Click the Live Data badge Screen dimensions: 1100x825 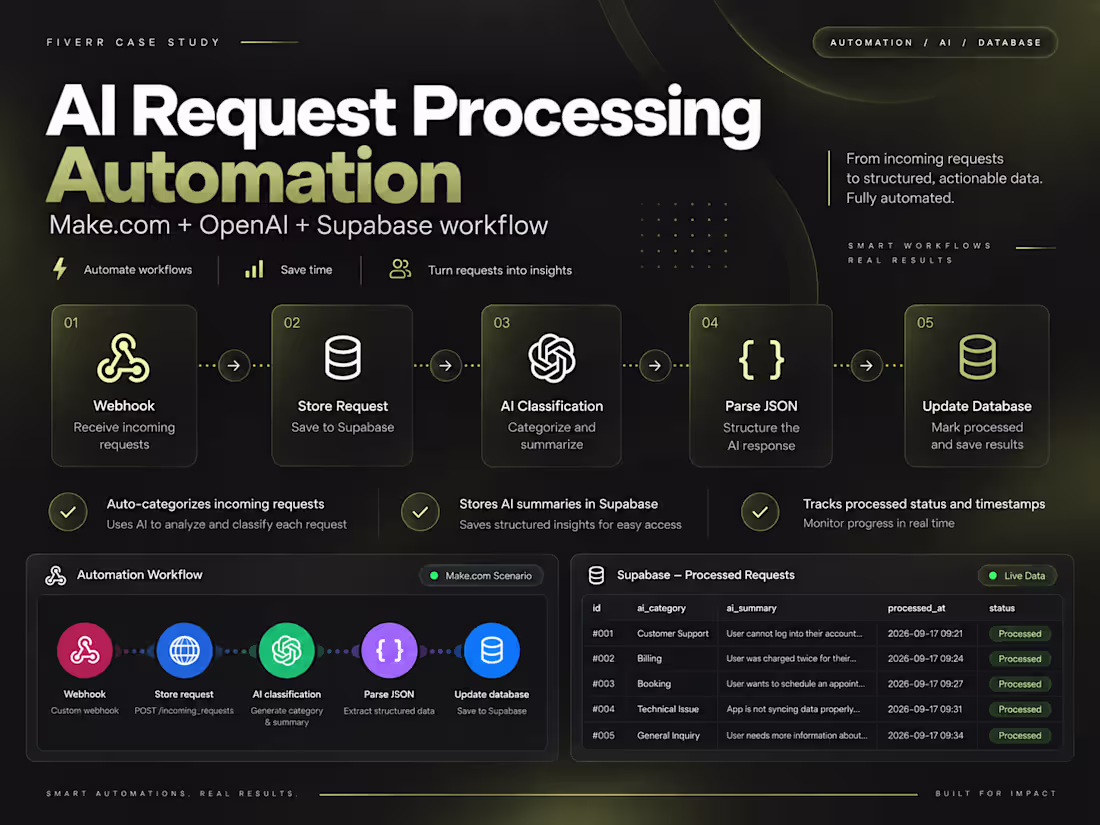pos(1017,576)
